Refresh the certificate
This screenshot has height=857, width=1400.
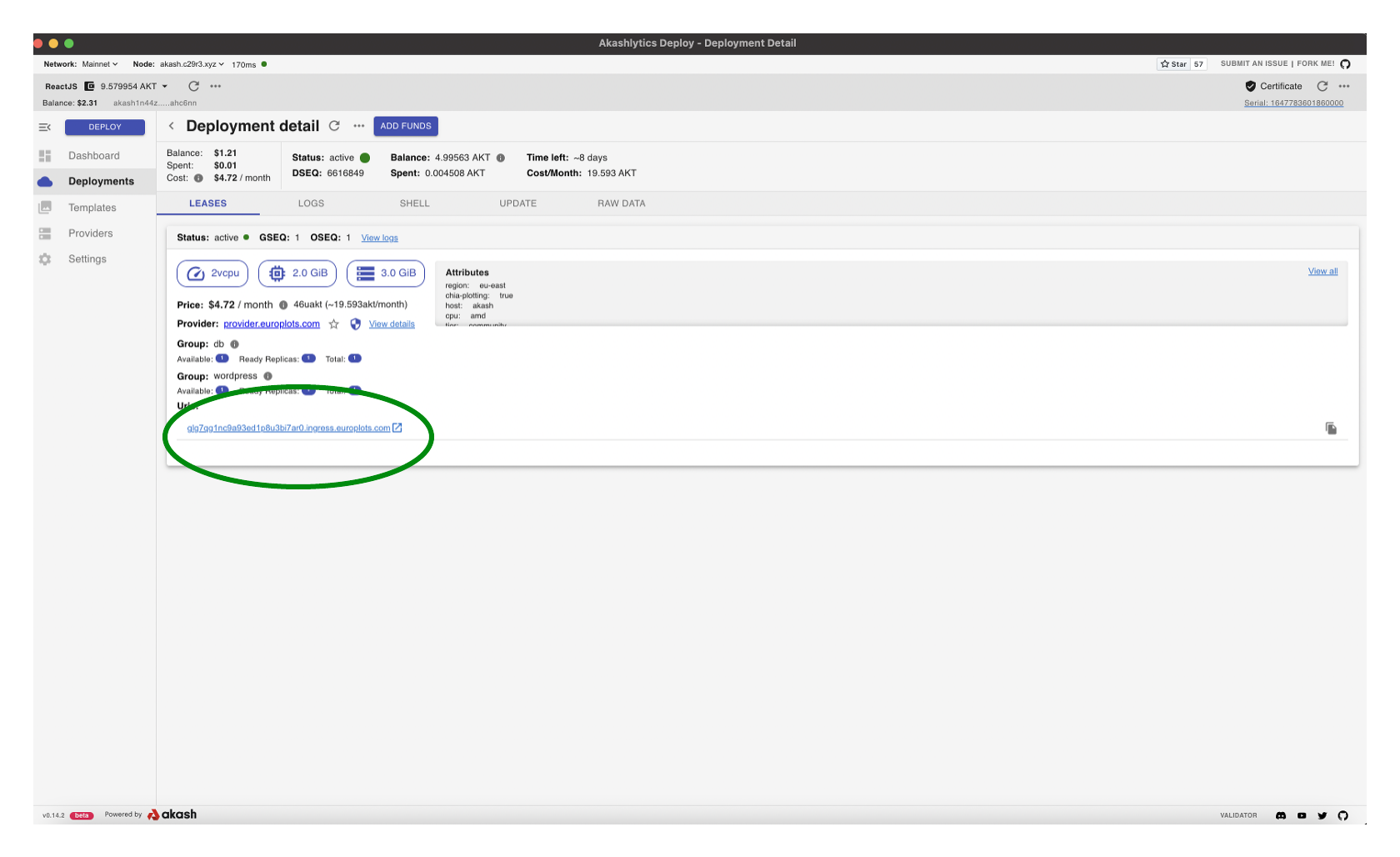coord(1322,86)
